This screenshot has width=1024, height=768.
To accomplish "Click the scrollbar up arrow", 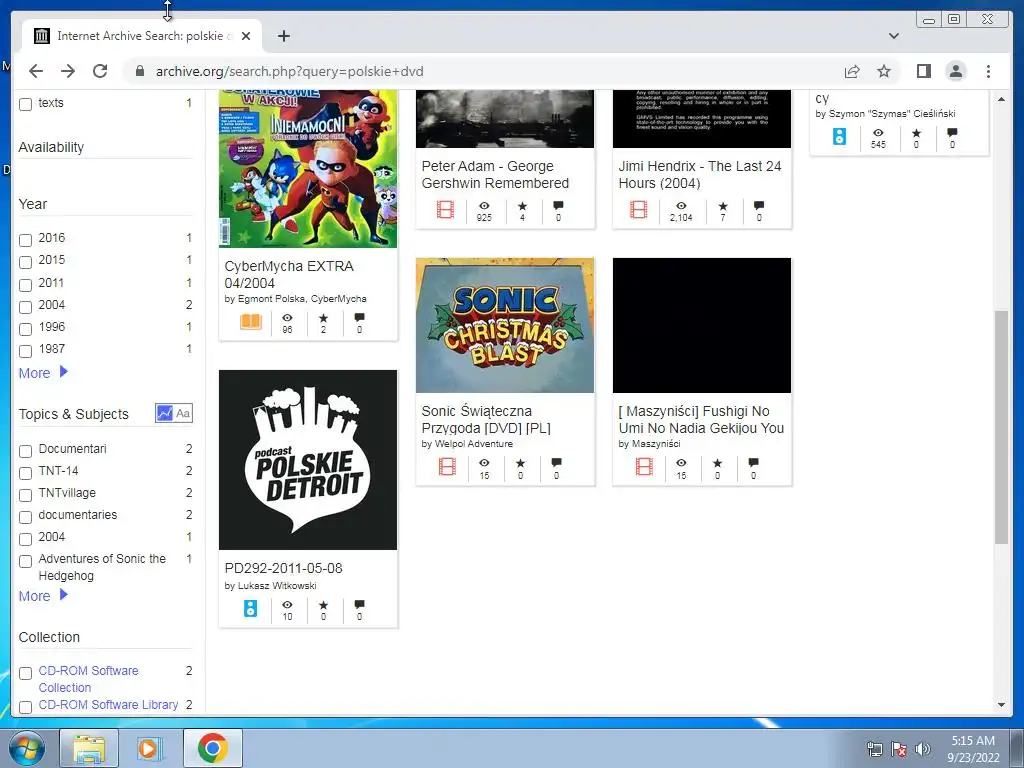I will point(1001,99).
